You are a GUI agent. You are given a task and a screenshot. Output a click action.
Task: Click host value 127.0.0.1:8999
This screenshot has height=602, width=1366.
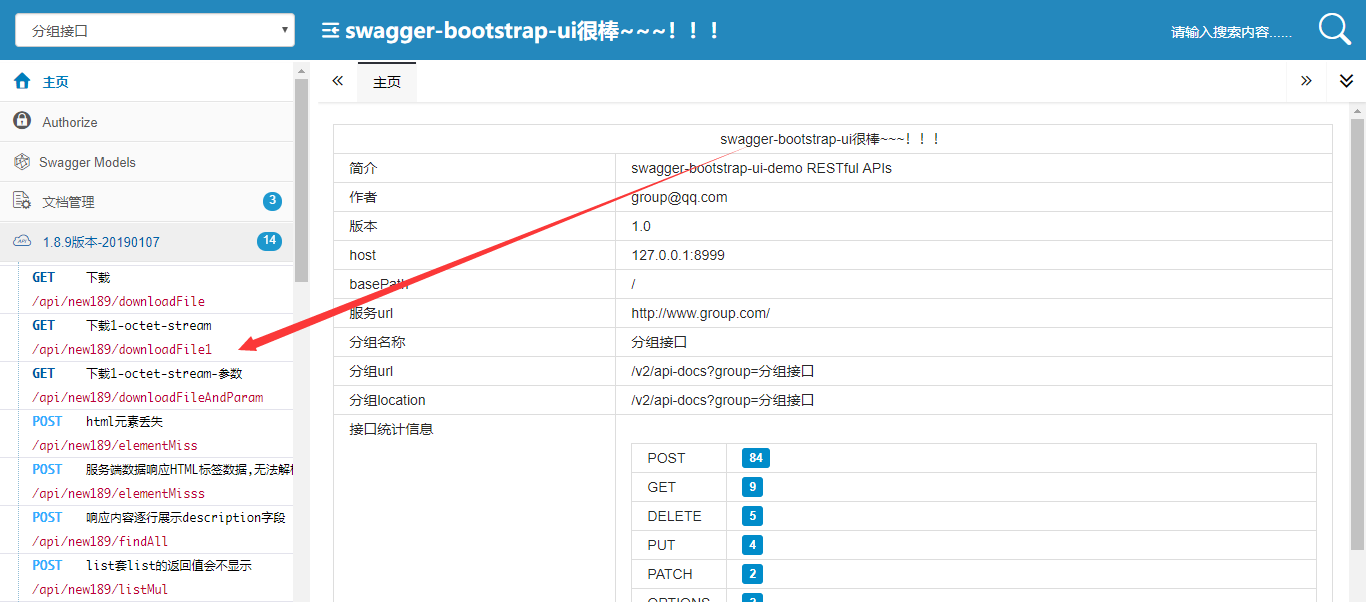tap(678, 255)
